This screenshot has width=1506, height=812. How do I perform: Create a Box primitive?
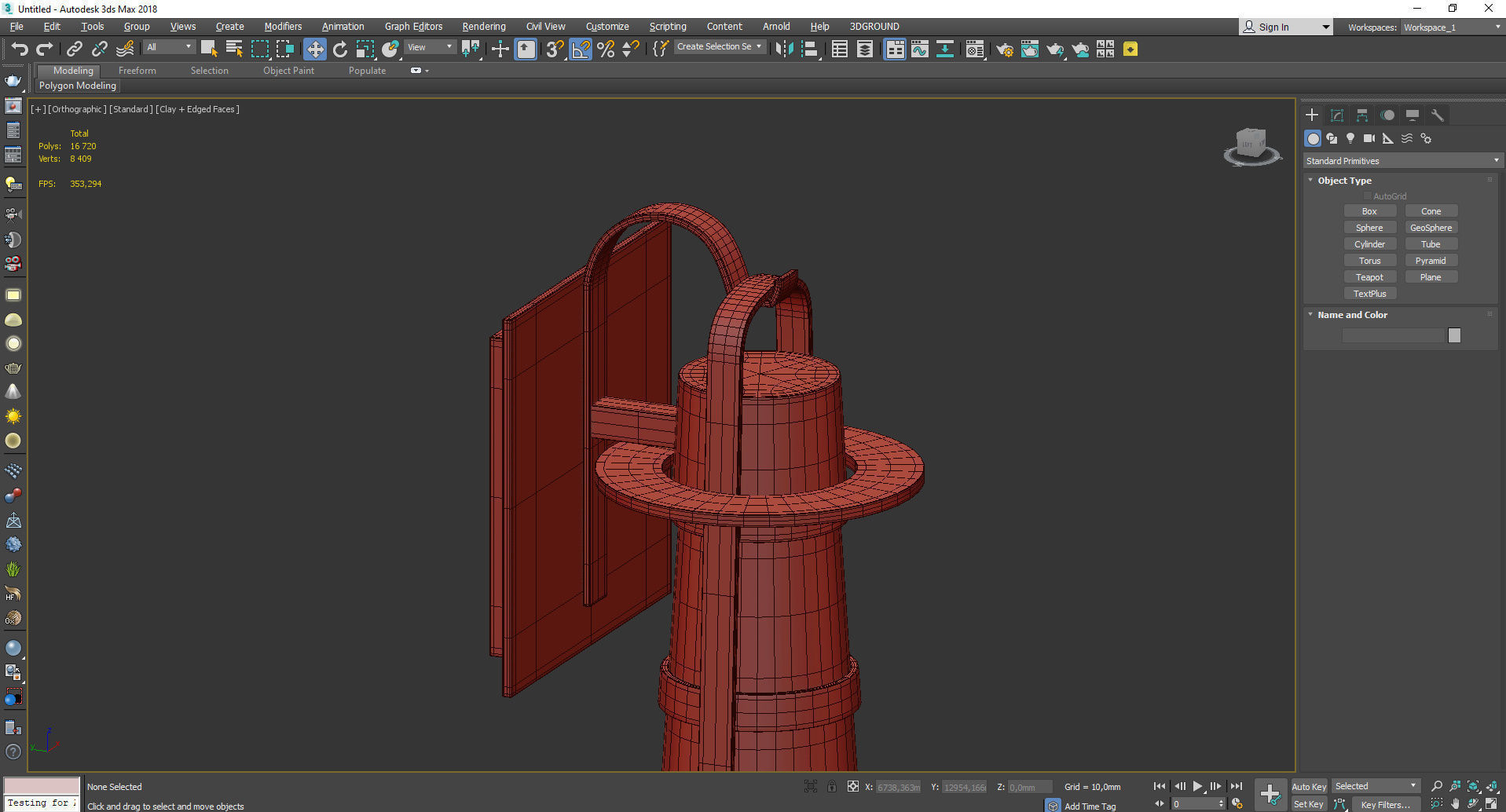pyautogui.click(x=1369, y=211)
